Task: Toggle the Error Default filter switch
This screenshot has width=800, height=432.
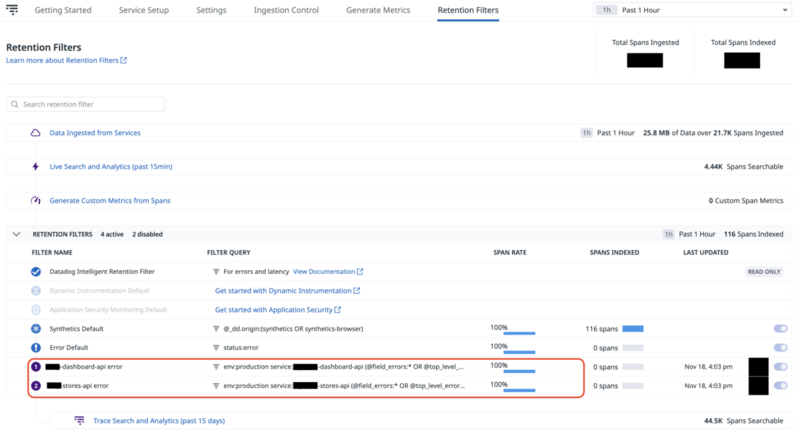Action: [781, 347]
